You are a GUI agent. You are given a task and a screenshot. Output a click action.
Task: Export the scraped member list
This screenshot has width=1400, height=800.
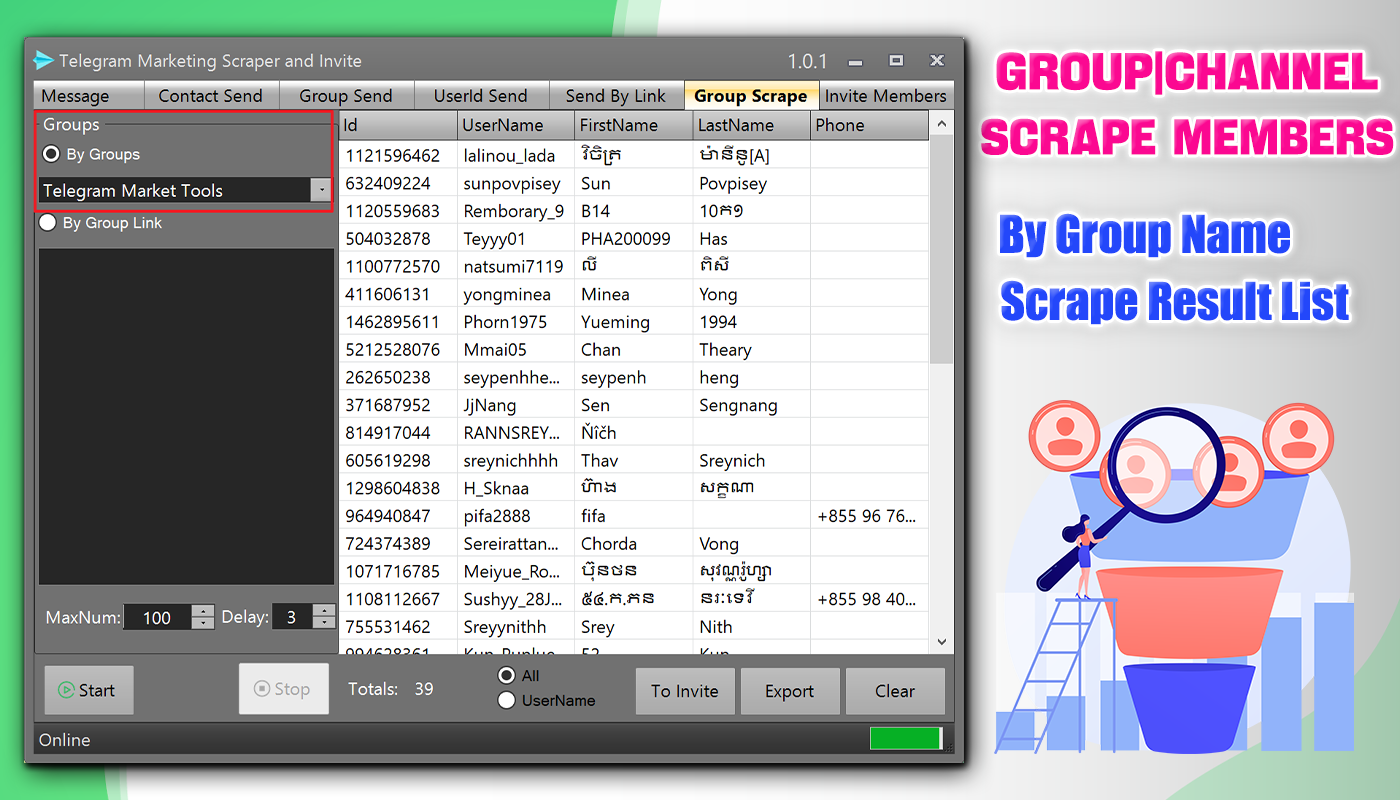(790, 690)
